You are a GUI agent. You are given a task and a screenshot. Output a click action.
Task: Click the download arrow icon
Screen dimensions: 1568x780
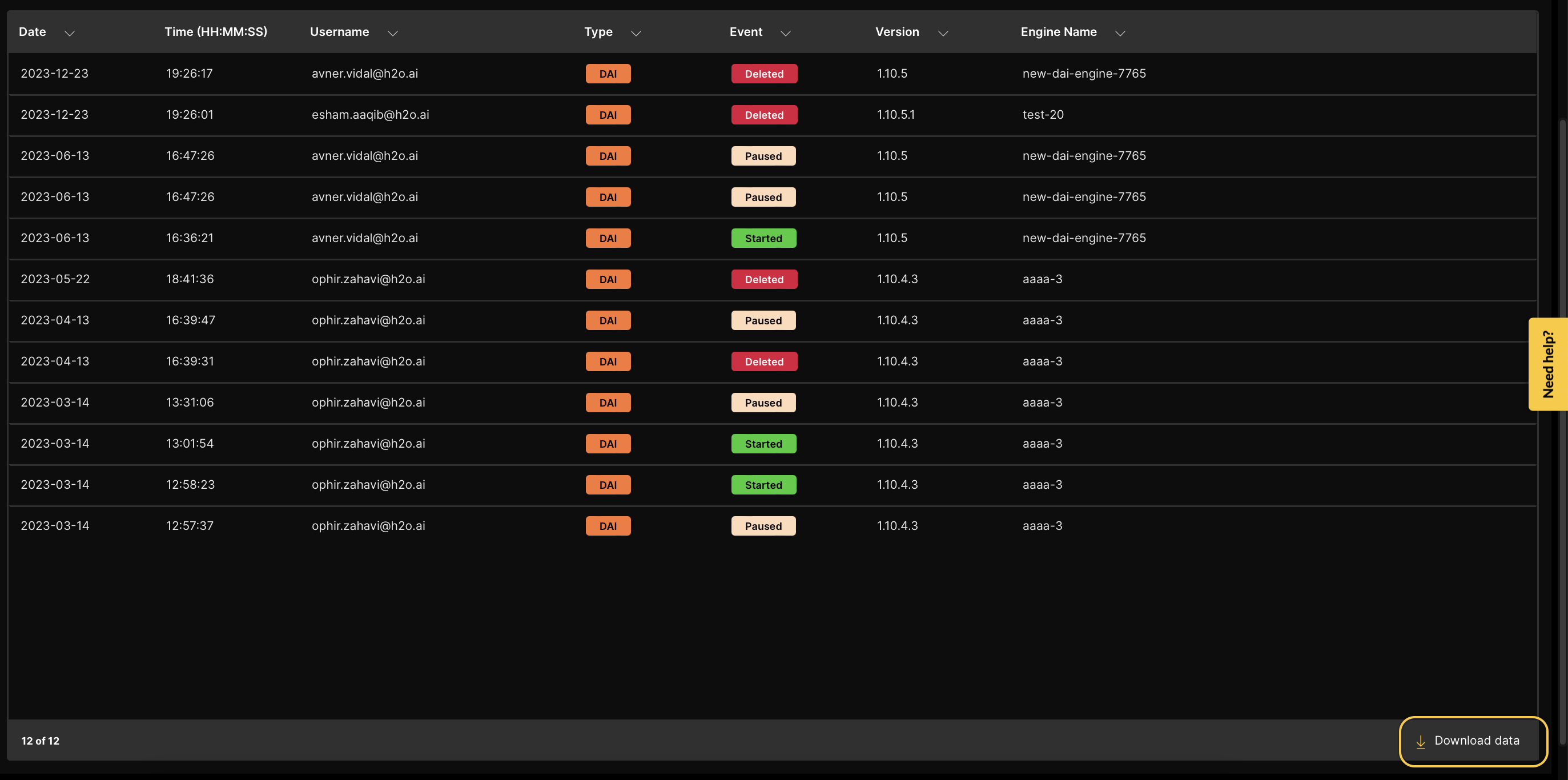tap(1420, 742)
